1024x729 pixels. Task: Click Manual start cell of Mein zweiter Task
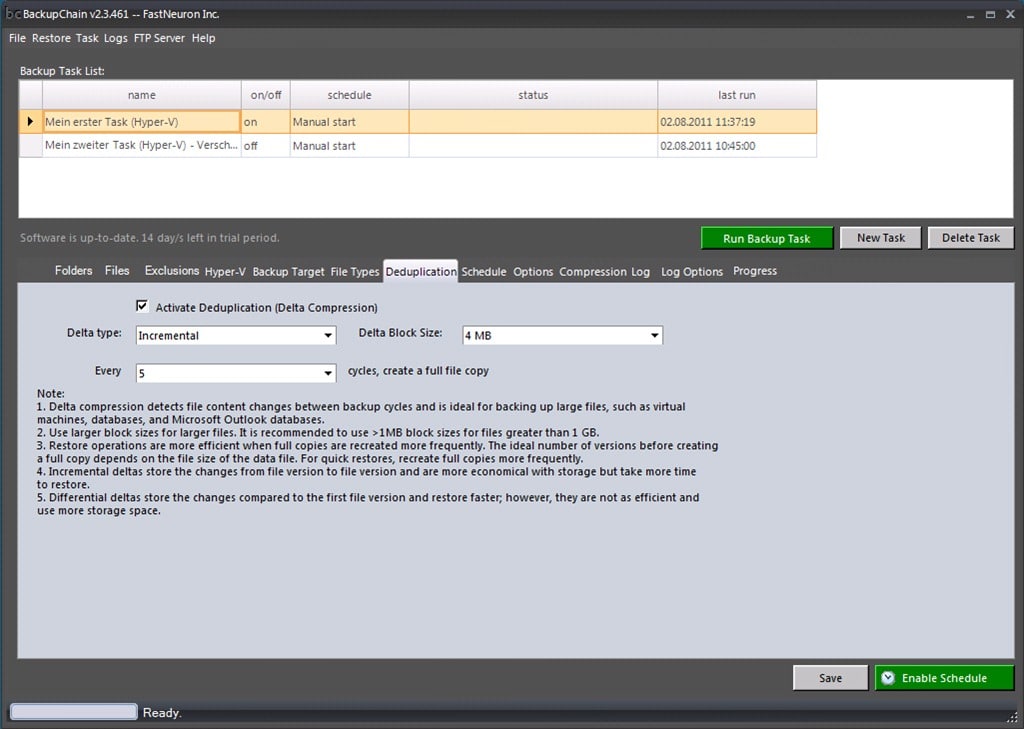point(349,146)
